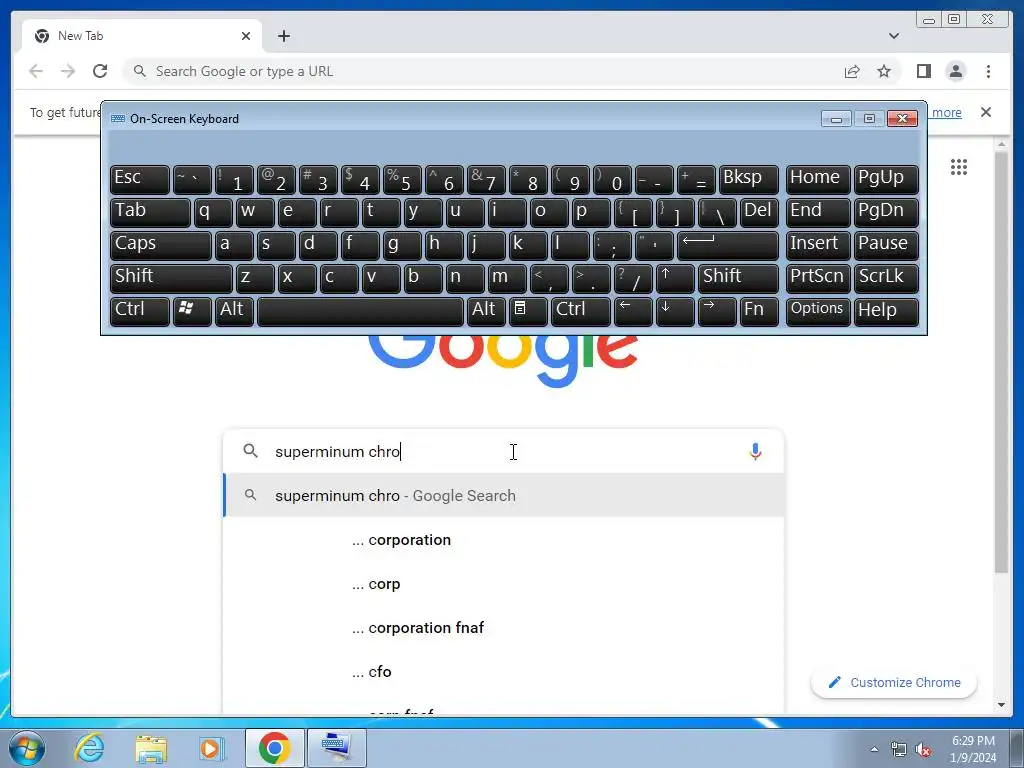Expand the tab search chevron
The image size is (1024, 768).
[x=894, y=36]
